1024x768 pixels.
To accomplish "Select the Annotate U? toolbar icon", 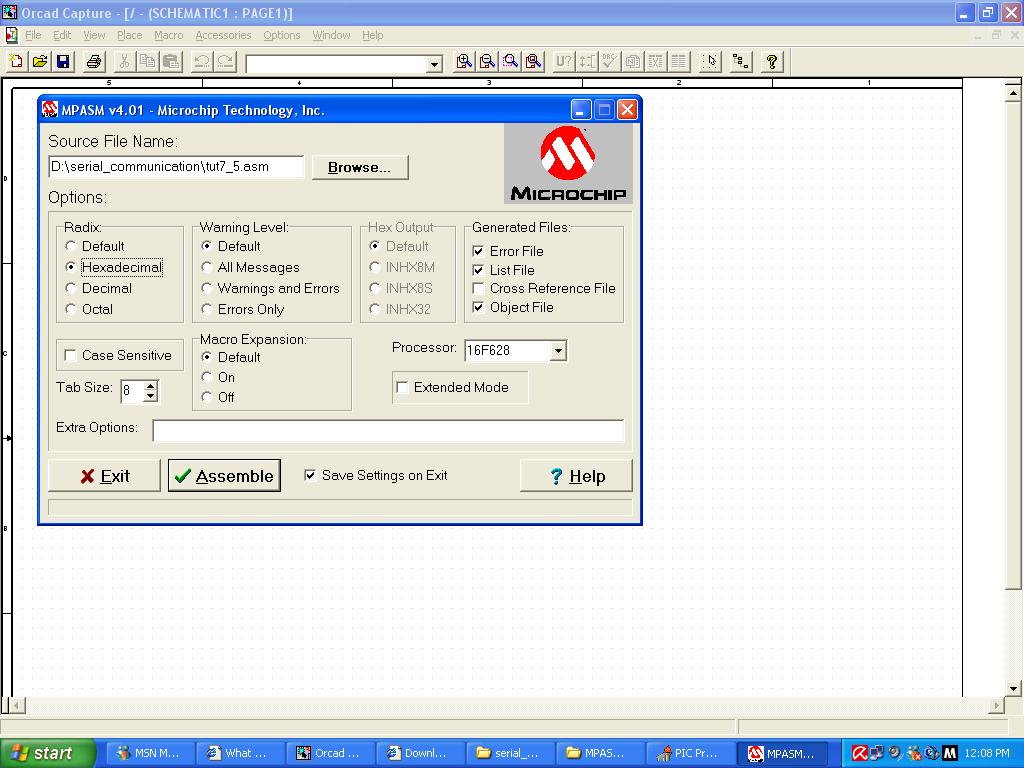I will coord(563,61).
